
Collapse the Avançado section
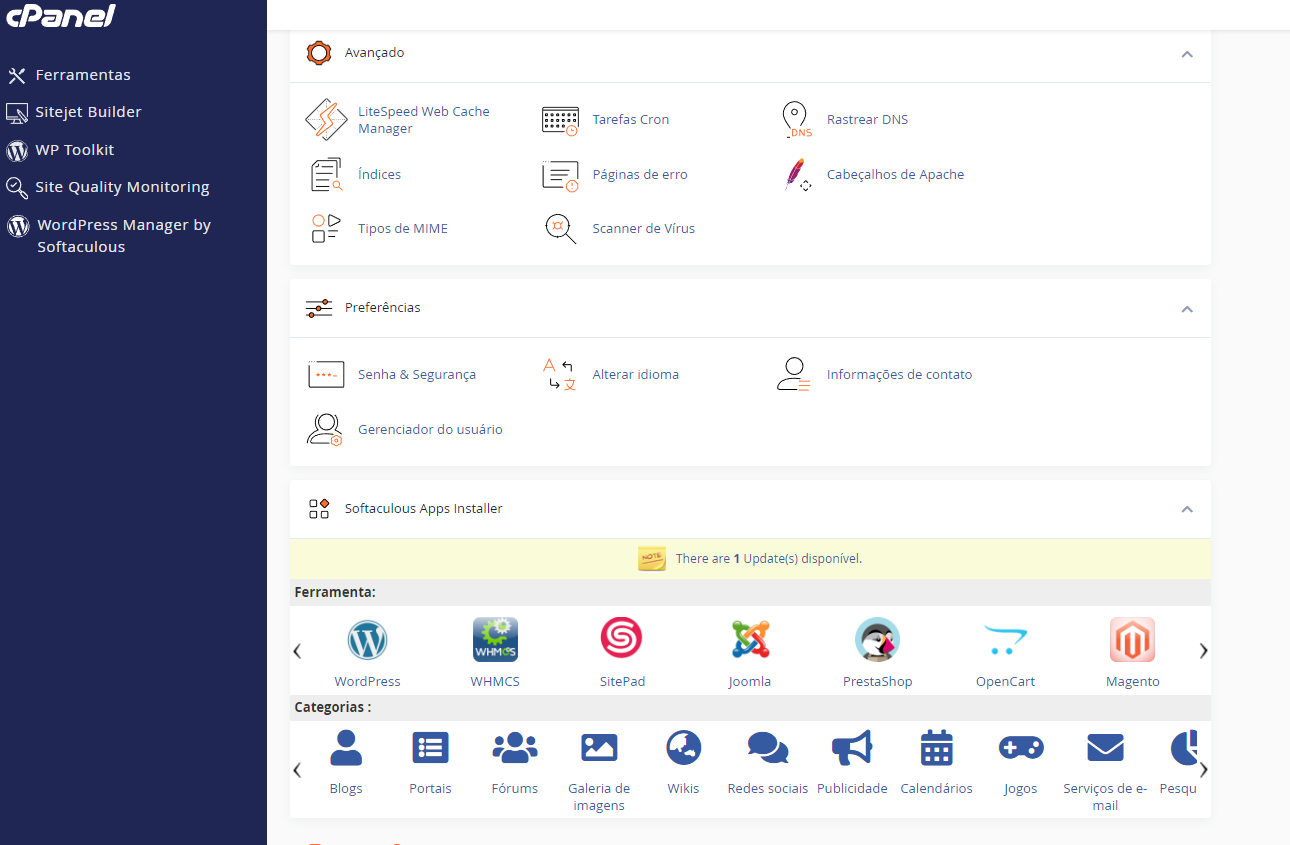click(1187, 54)
